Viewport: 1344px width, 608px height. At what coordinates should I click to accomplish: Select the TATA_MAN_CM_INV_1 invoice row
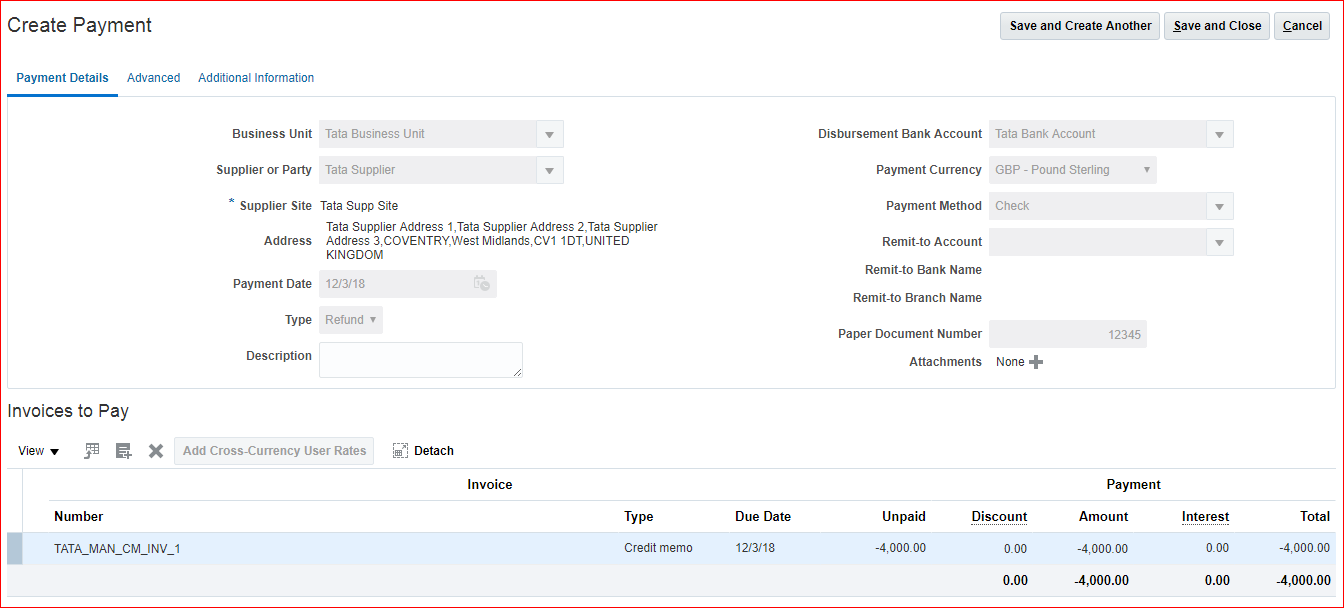click(x=117, y=548)
